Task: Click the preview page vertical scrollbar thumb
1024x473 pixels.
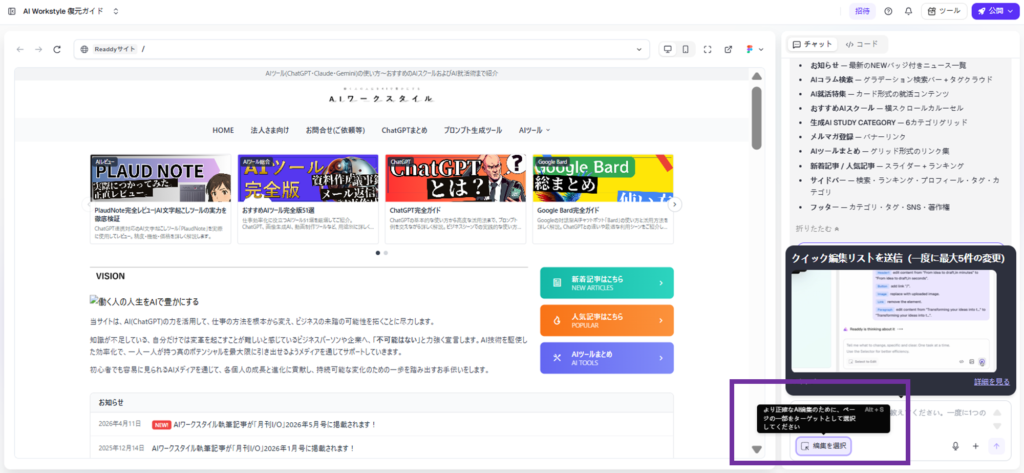Action: tap(756, 118)
